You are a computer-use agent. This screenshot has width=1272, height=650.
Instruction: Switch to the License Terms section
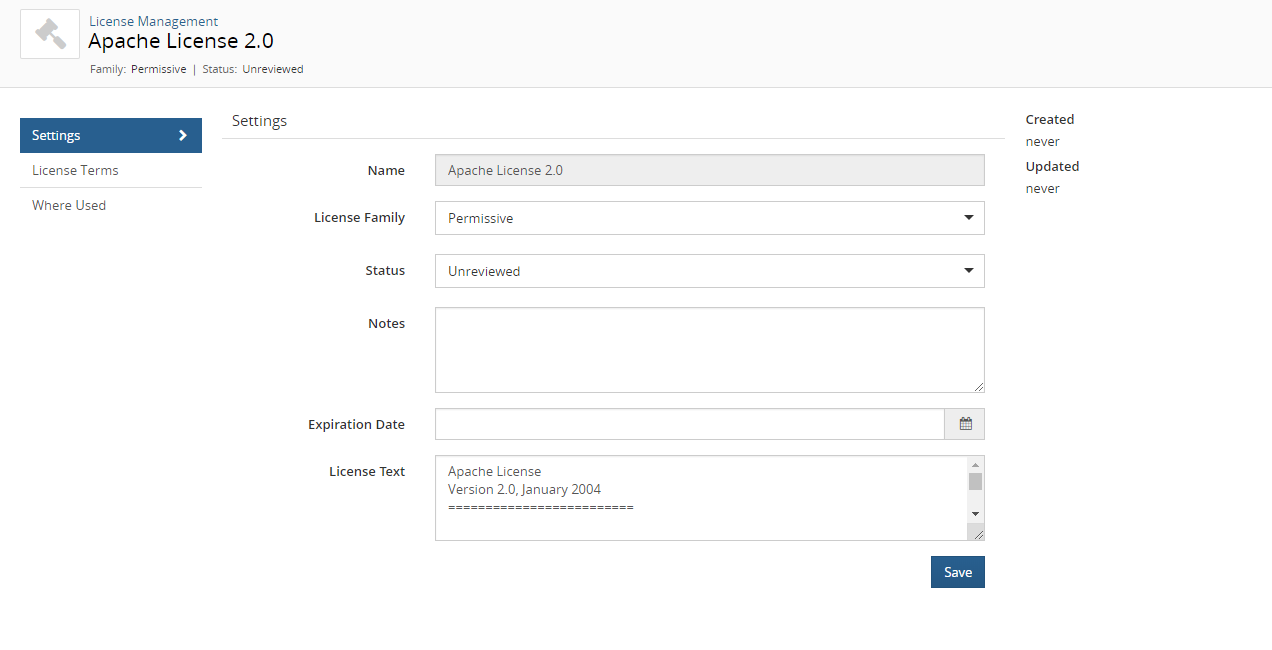pyautogui.click(x=75, y=171)
